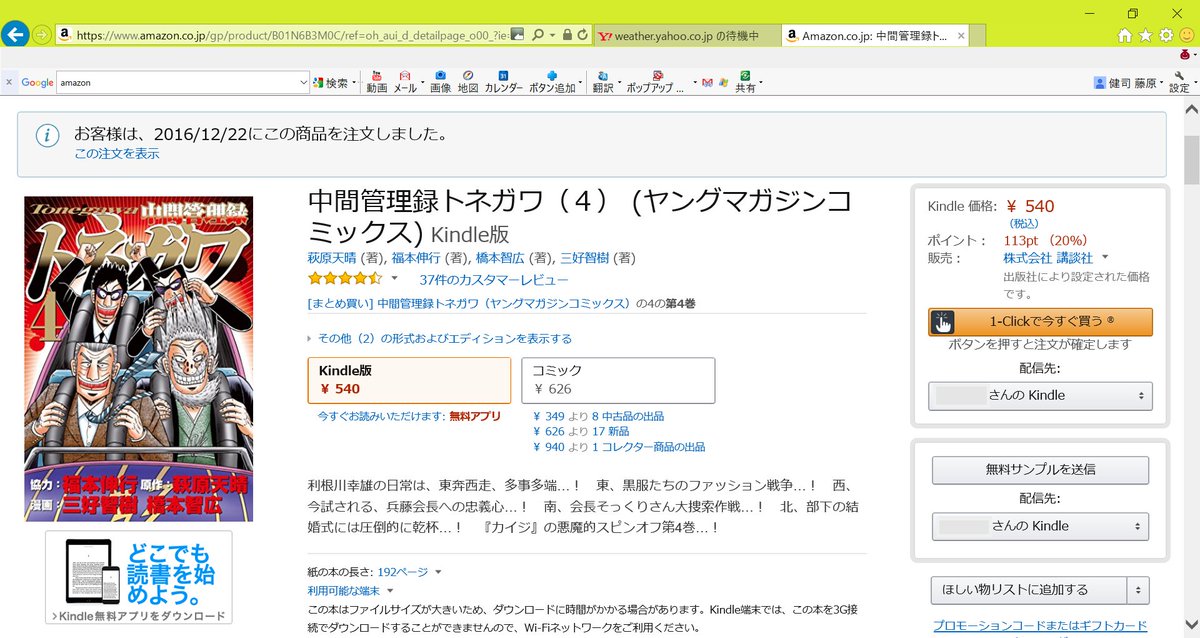The width and height of the screenshot is (1200, 638).
Task: Open author 萩原天晴 link
Action: (x=333, y=258)
